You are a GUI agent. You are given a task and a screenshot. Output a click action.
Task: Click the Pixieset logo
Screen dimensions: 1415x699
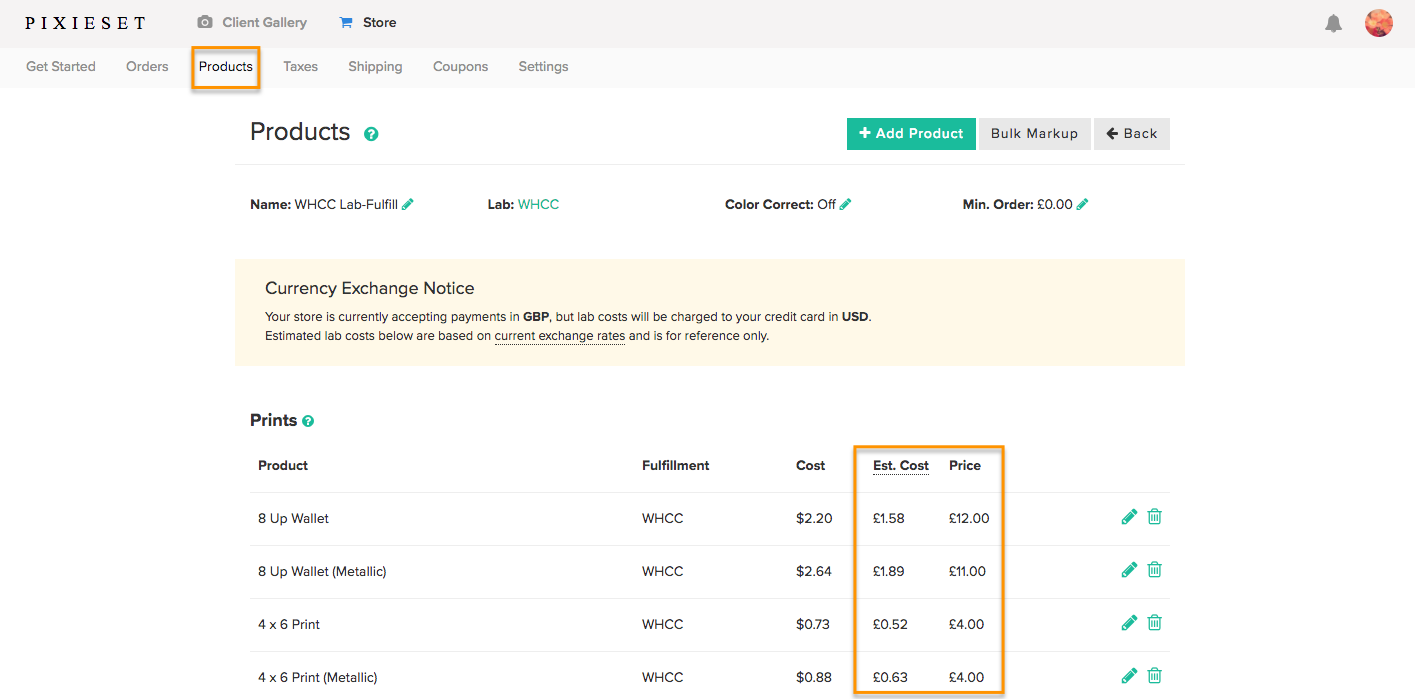click(x=85, y=23)
